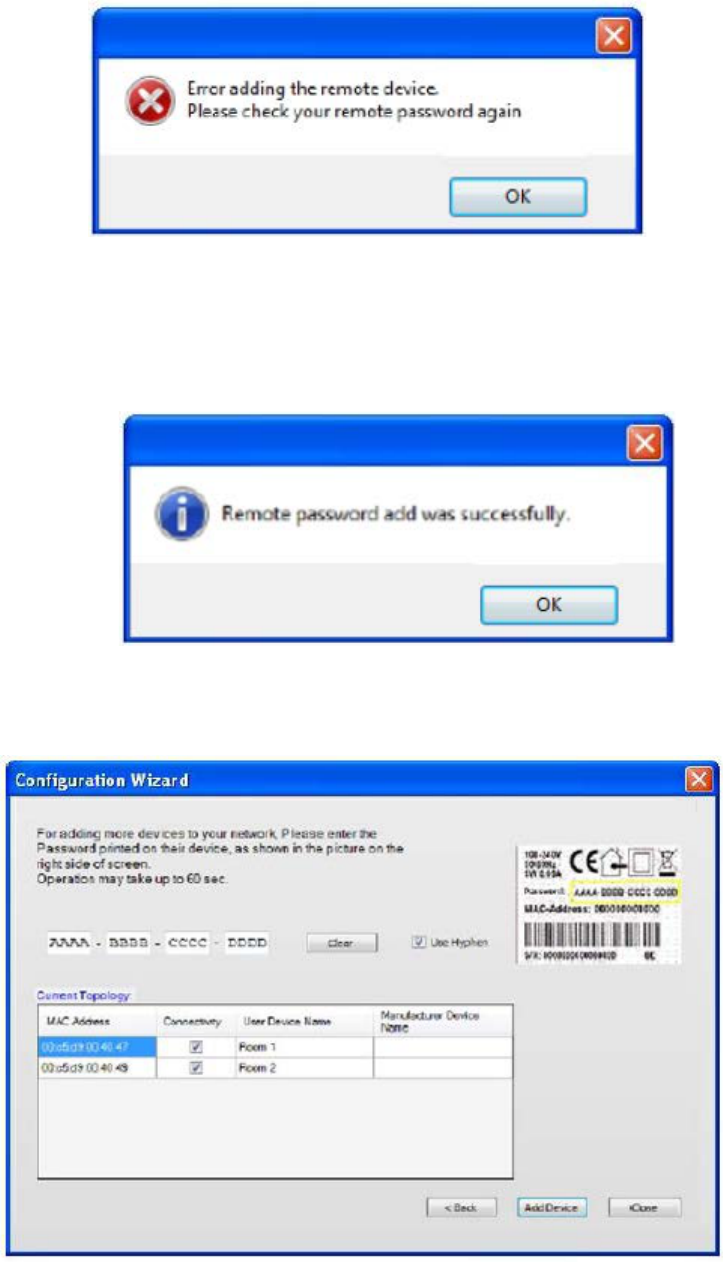Viewport: 723px width, 1262px height.
Task: Toggle the Use Hyphen checkbox
Action: (x=419, y=942)
